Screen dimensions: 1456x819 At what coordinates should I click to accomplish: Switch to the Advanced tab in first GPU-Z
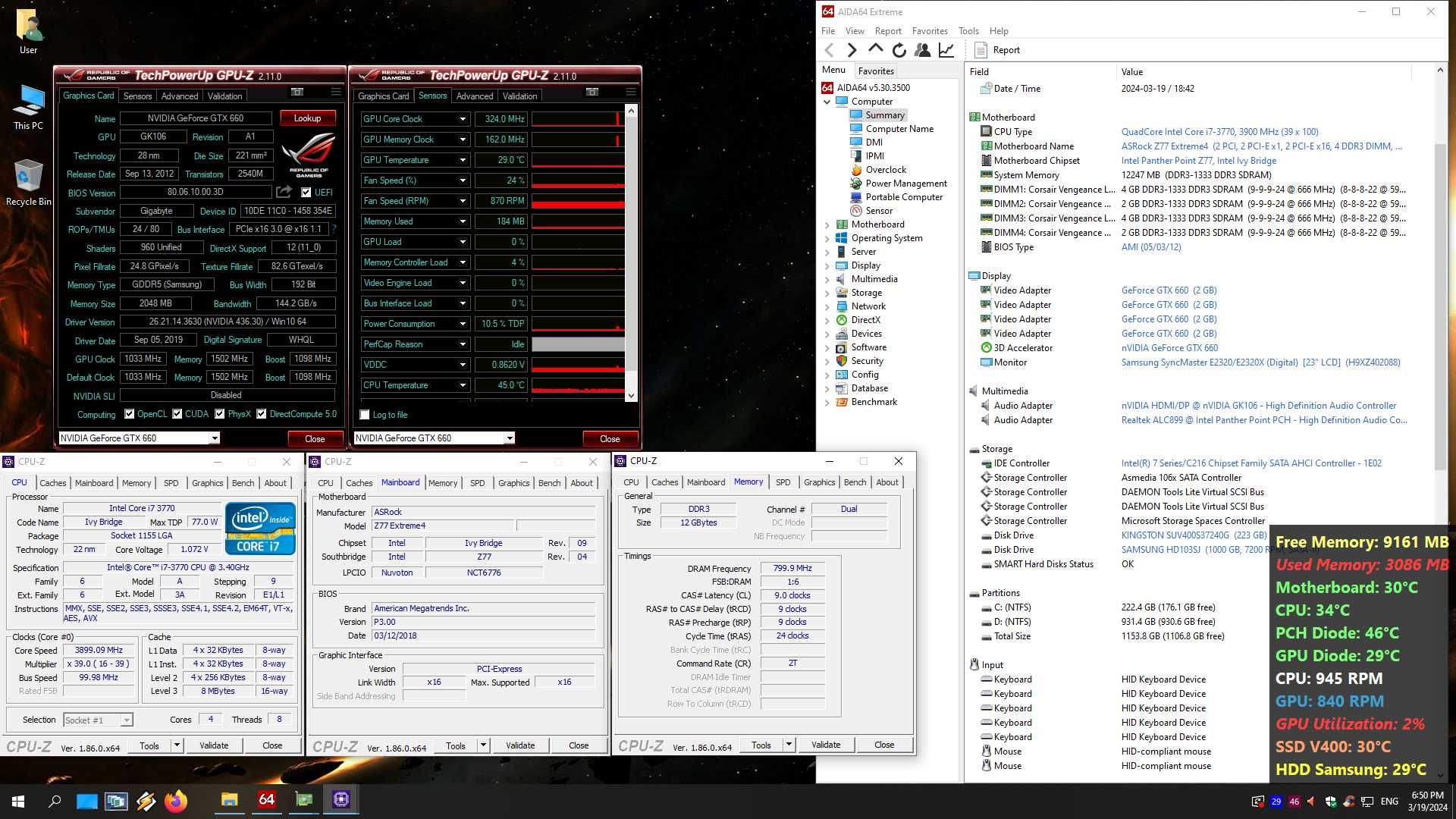[x=180, y=96]
